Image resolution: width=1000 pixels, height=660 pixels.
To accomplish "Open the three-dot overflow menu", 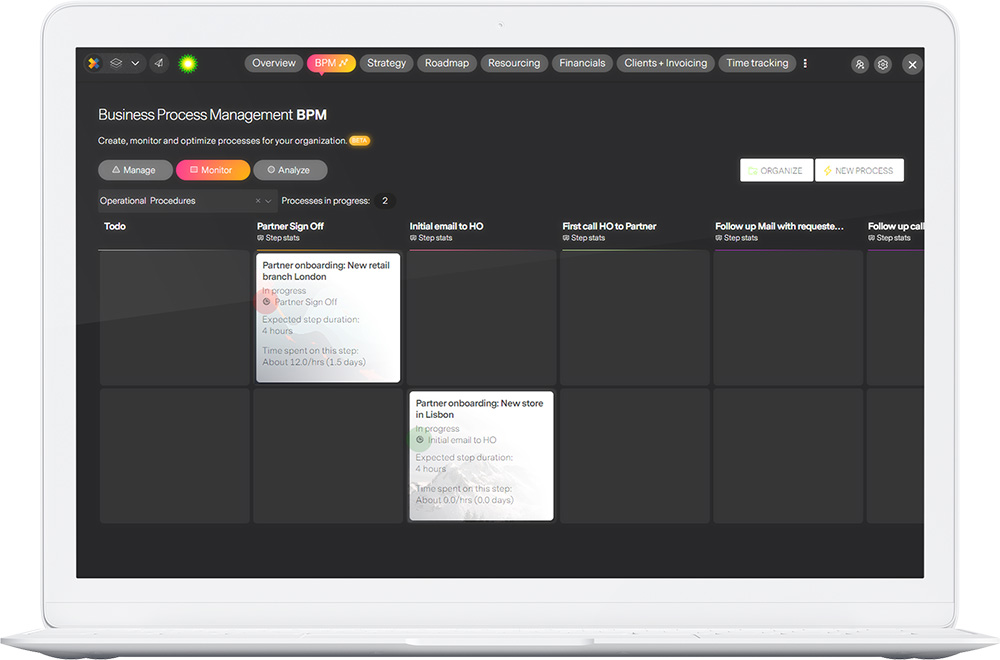I will pos(805,62).
